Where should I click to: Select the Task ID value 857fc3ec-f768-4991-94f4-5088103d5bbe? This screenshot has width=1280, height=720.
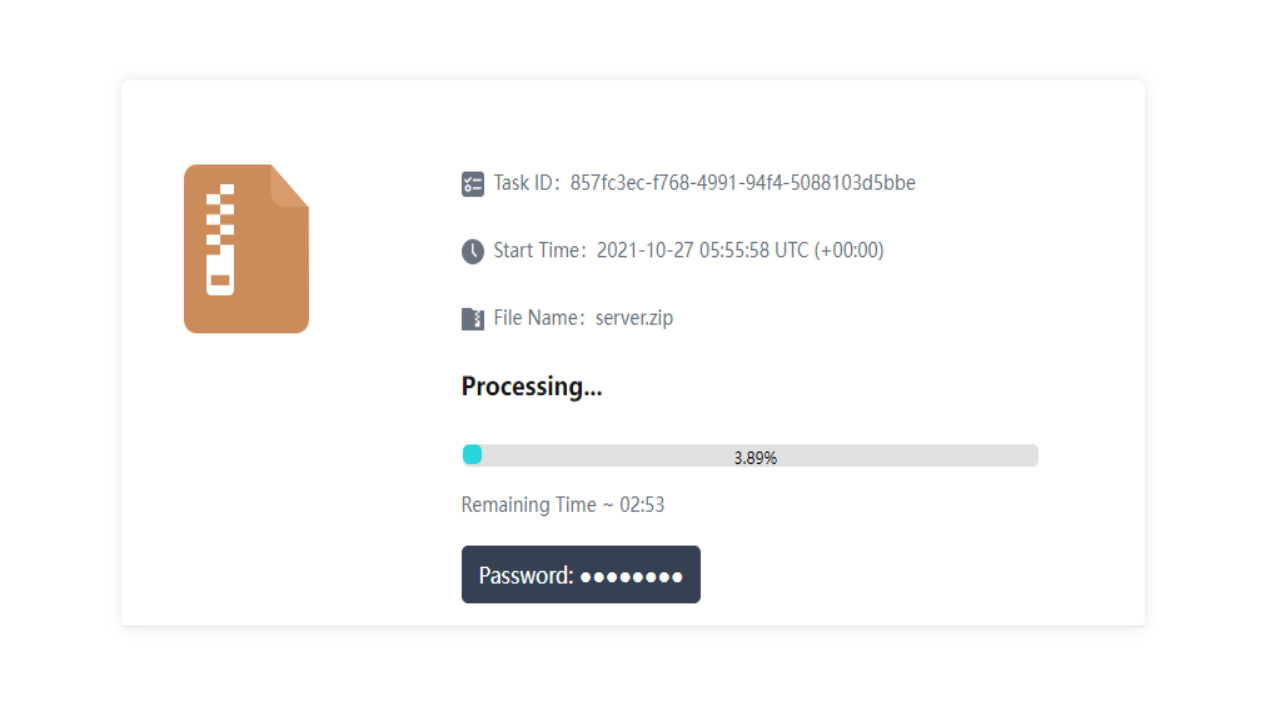point(742,183)
